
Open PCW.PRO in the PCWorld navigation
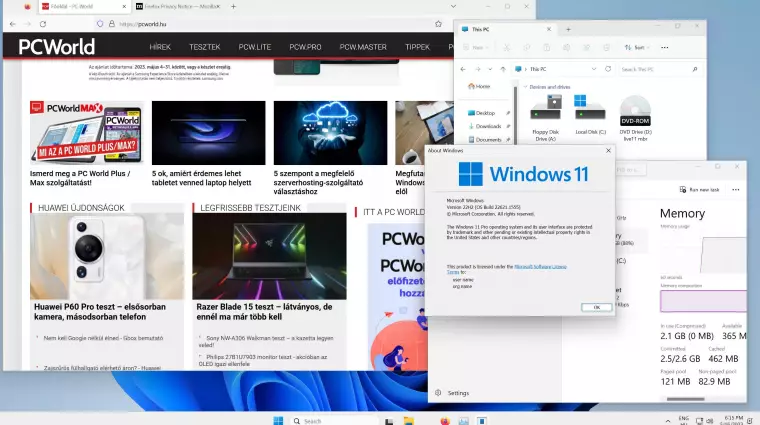point(305,47)
